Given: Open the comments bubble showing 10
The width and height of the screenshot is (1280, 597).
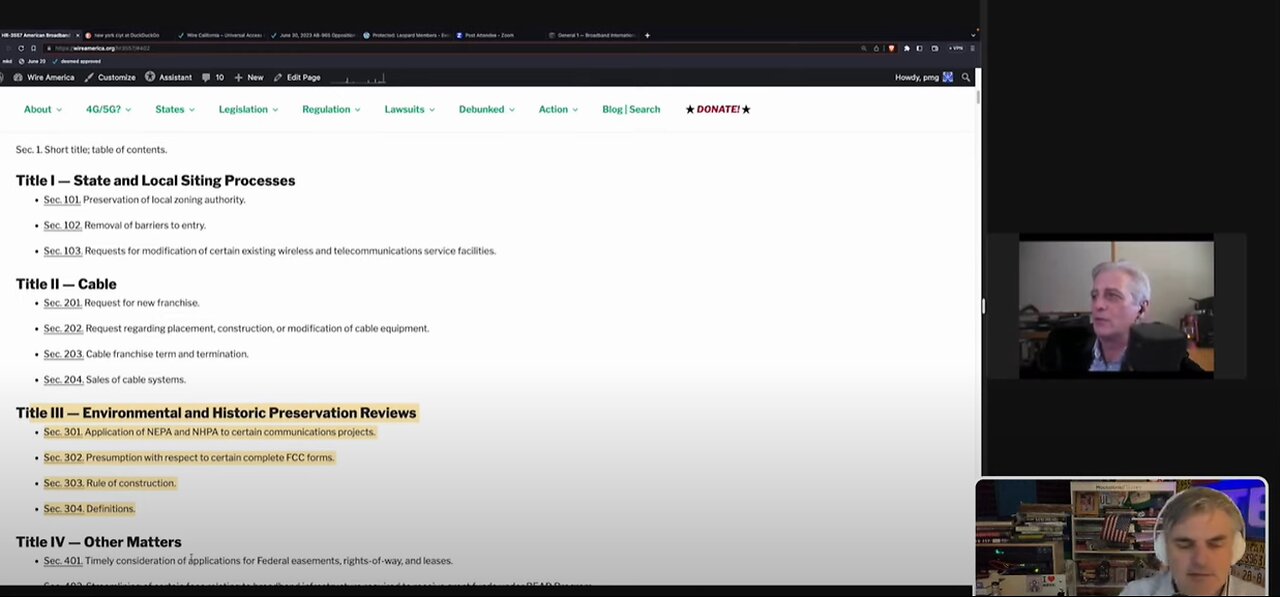Looking at the screenshot, I should pos(213,77).
